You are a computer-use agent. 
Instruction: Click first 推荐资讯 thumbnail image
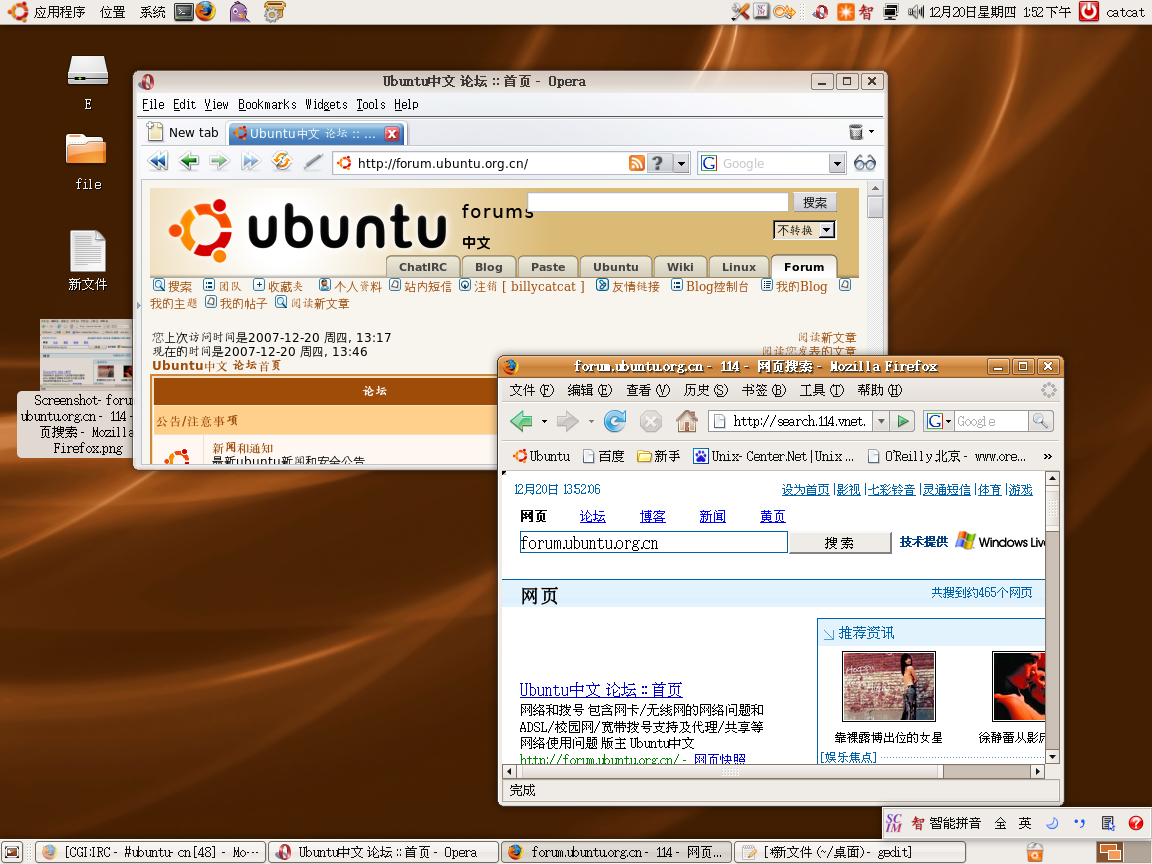[x=888, y=687]
